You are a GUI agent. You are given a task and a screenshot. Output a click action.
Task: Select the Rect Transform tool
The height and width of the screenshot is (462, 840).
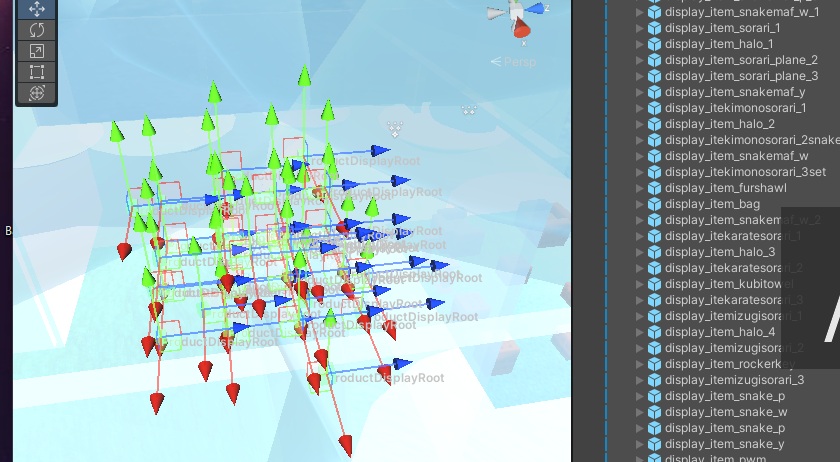coord(36,72)
